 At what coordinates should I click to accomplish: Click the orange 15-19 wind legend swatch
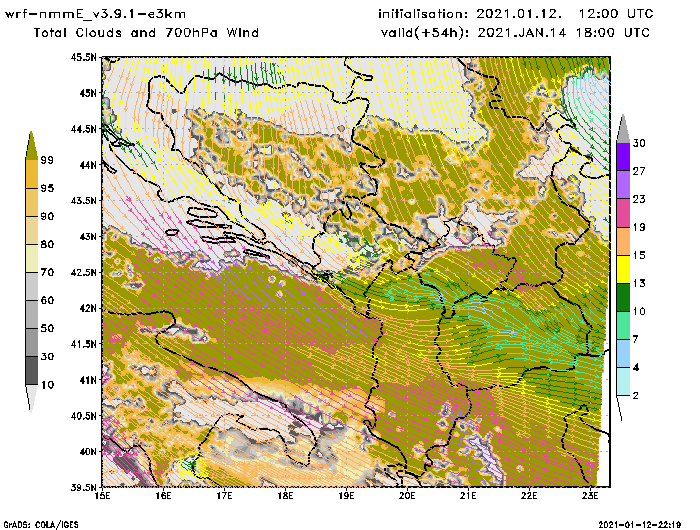point(623,241)
